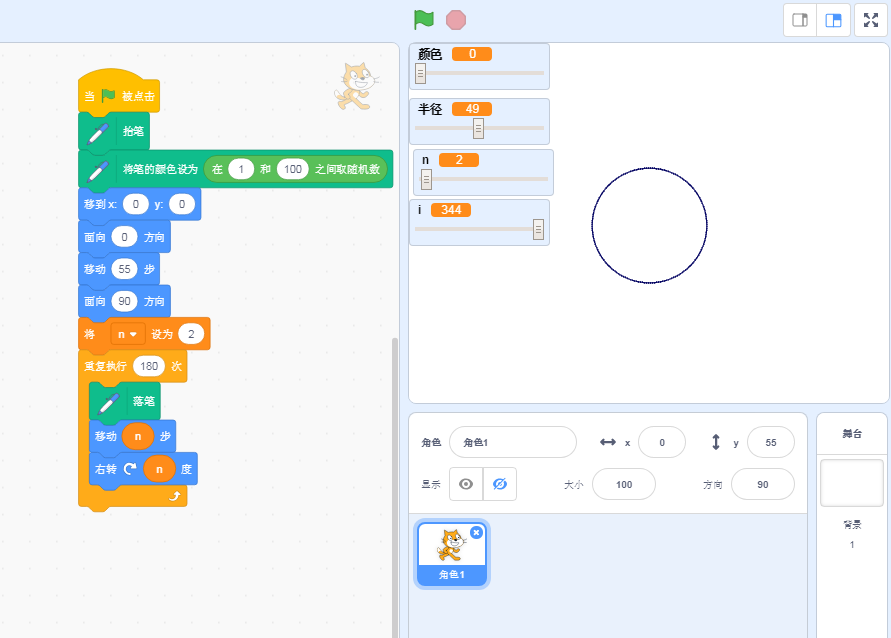Edit the value 2 in set n block

tap(191, 334)
